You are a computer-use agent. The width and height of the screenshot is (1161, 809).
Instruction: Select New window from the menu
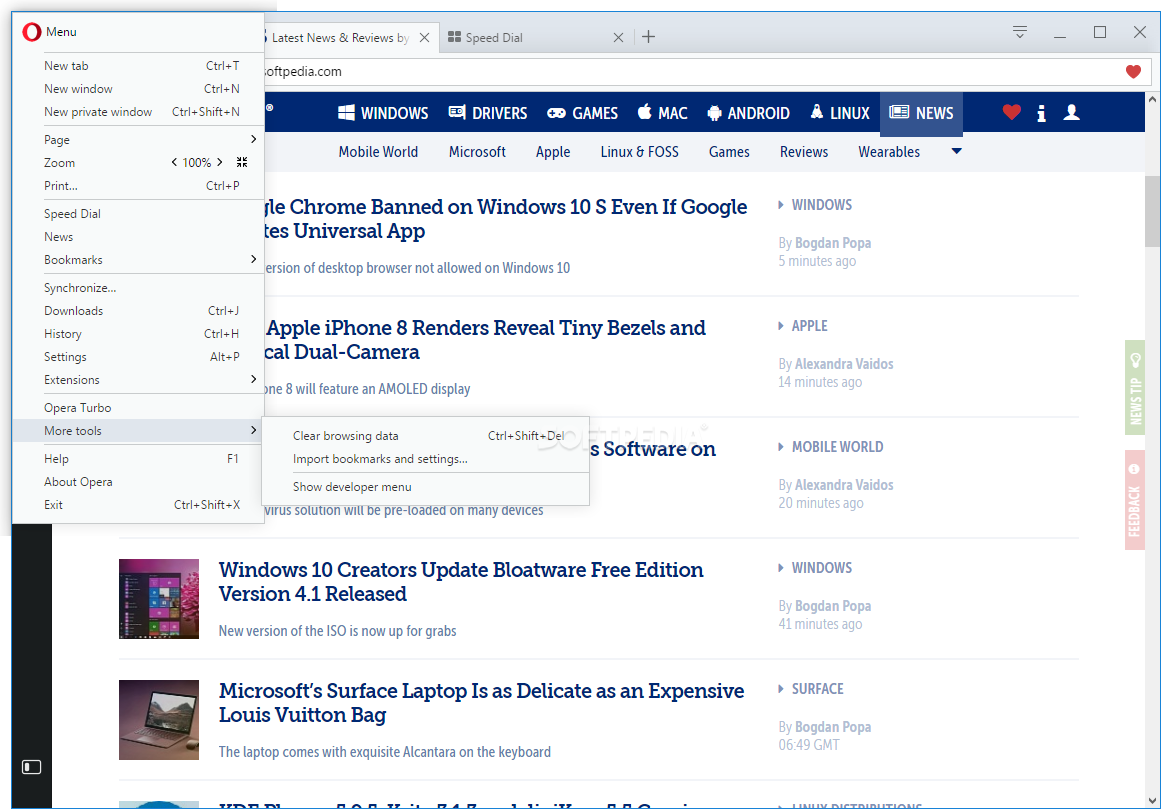[138, 89]
